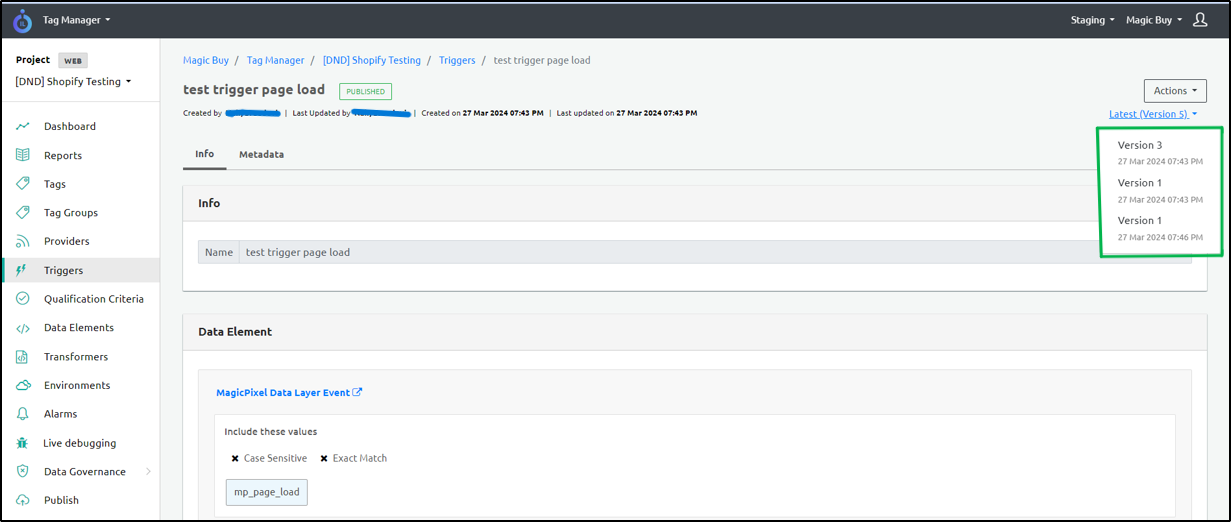Click the Publish cloud upload icon

coord(22,500)
